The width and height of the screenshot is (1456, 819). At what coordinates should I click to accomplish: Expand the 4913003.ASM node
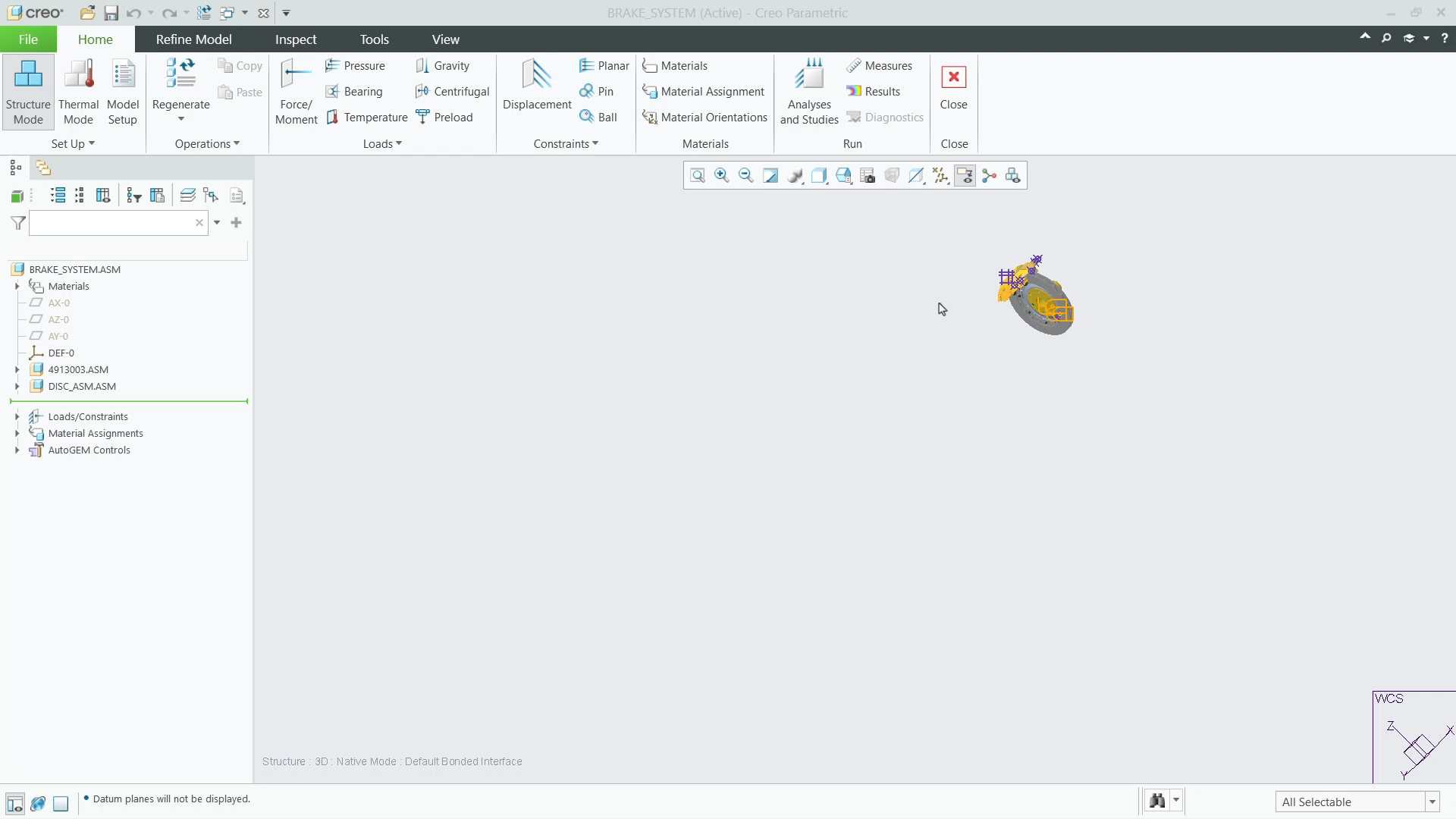(17, 370)
